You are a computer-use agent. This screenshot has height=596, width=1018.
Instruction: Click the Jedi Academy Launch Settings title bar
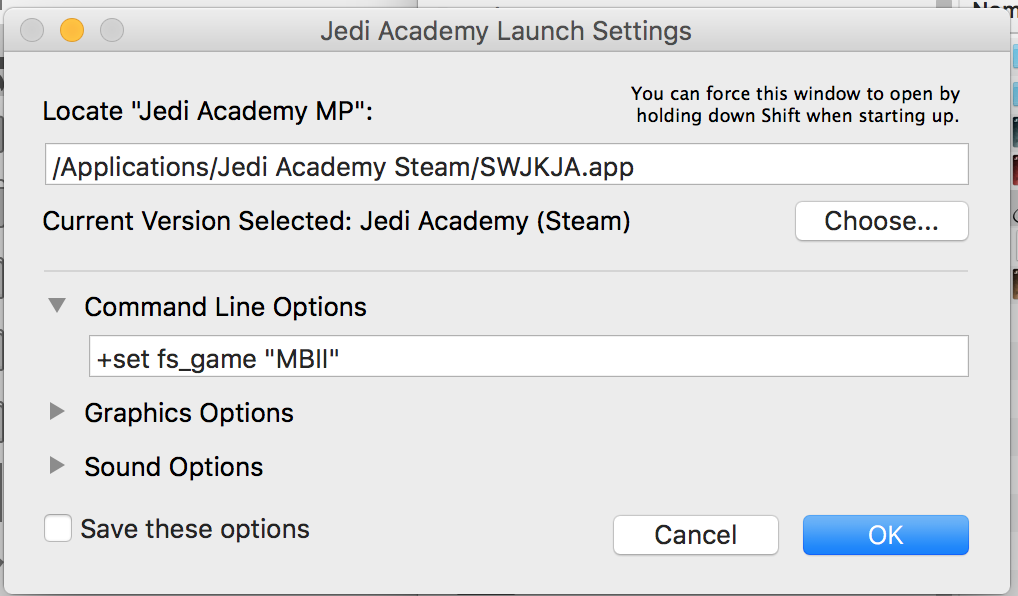tap(506, 31)
